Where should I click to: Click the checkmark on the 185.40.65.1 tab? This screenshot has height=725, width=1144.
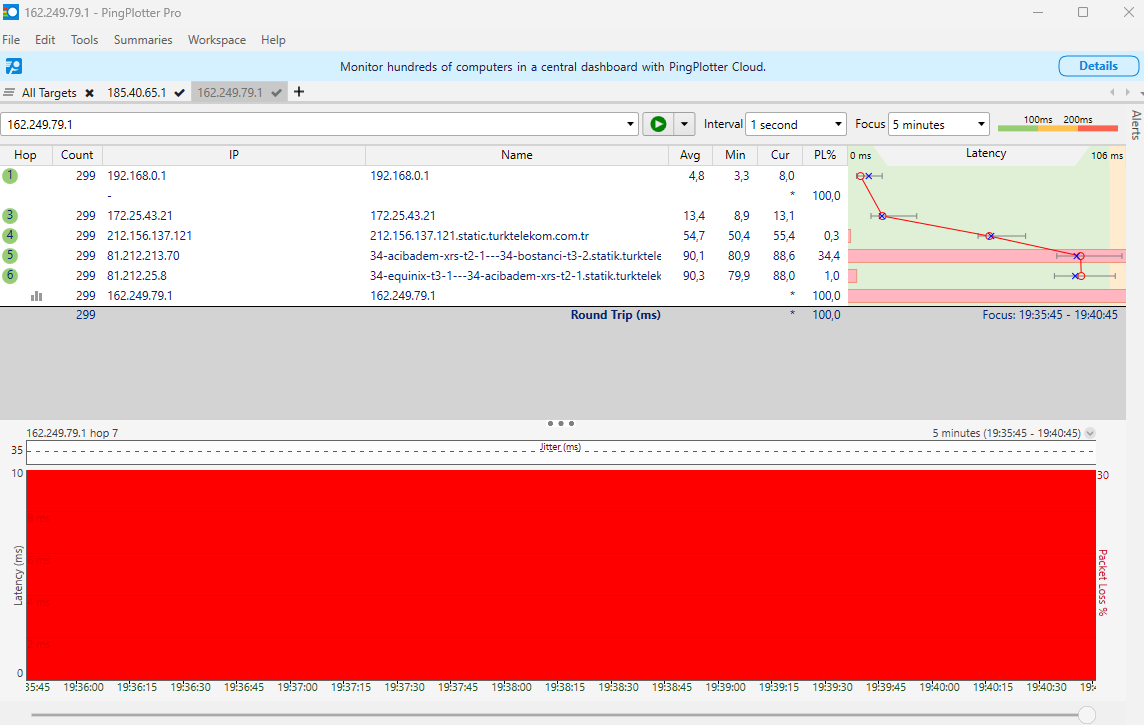click(179, 93)
